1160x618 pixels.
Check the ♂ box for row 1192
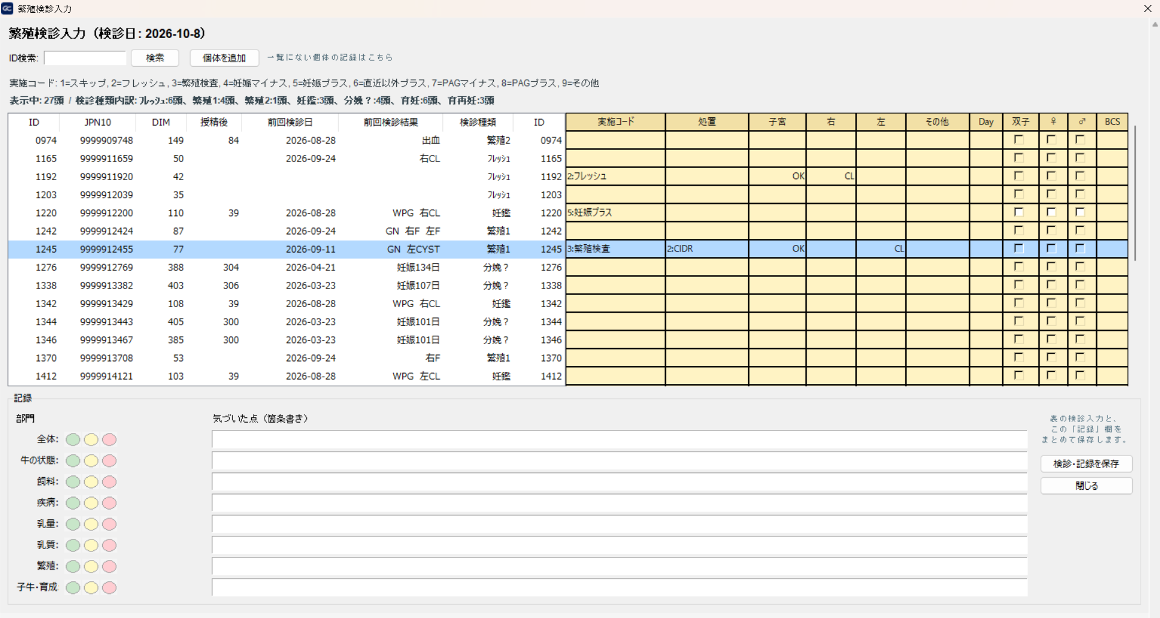(1080, 176)
